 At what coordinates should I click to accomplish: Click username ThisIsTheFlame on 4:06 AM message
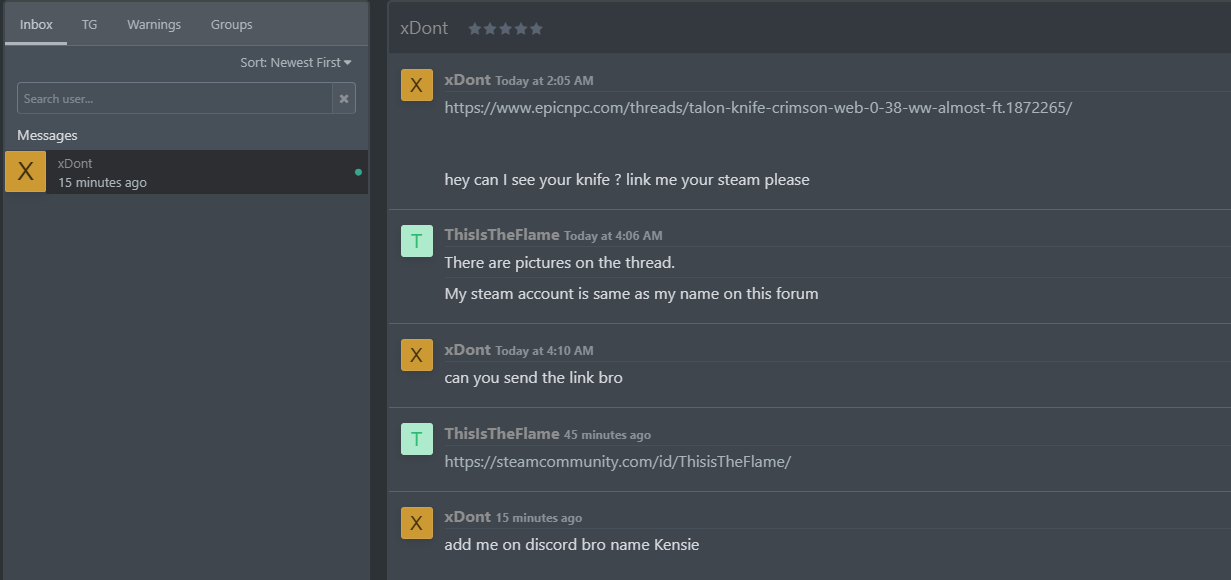click(502, 235)
